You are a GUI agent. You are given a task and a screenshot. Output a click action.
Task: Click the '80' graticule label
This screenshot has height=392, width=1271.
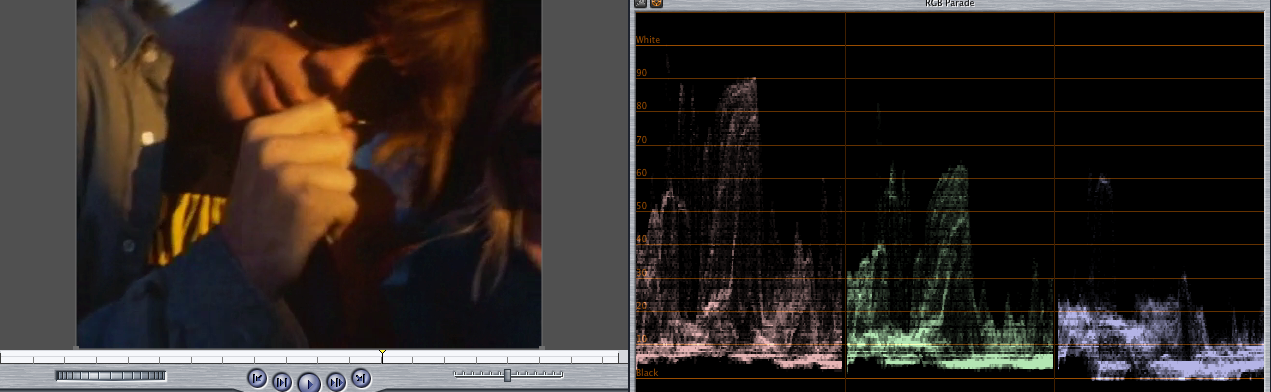(x=642, y=106)
